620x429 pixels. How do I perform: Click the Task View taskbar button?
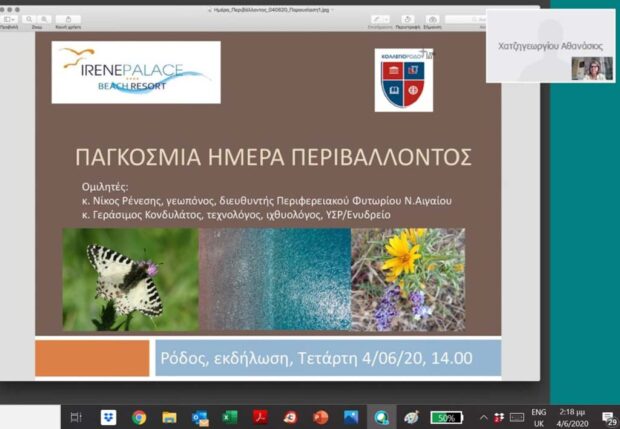pyautogui.click(x=76, y=417)
